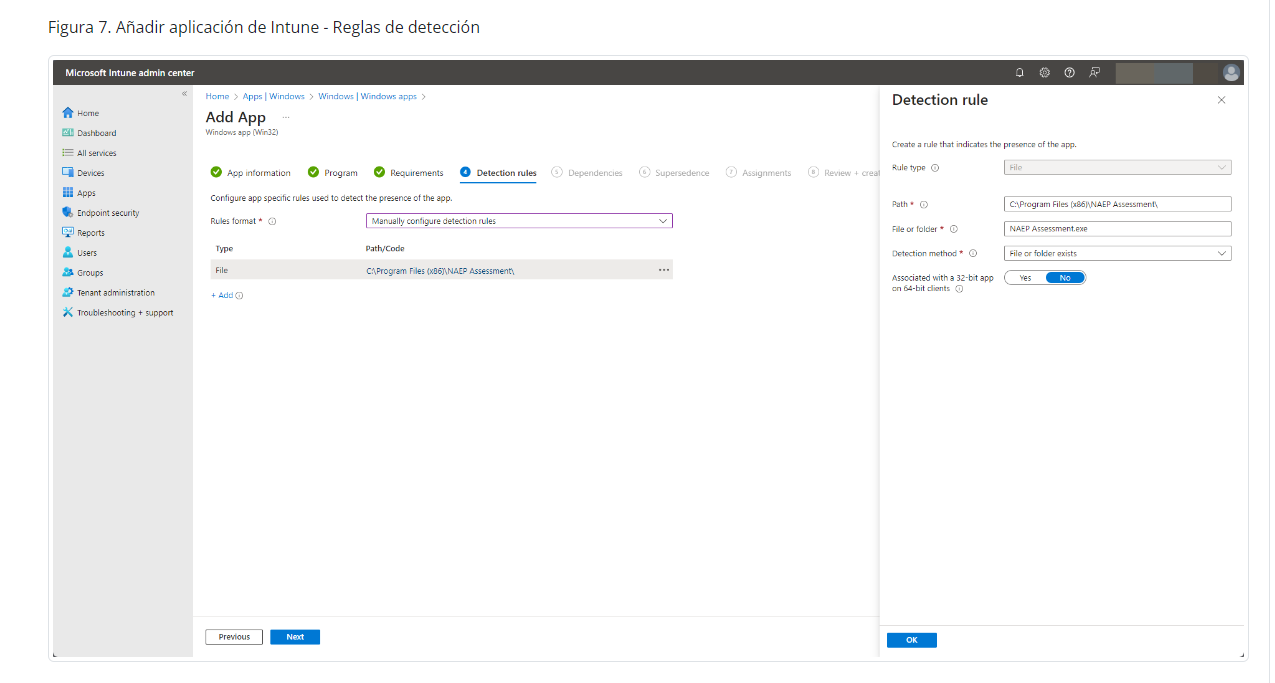Show info tooltip for 32-bit app setting

[959, 289]
